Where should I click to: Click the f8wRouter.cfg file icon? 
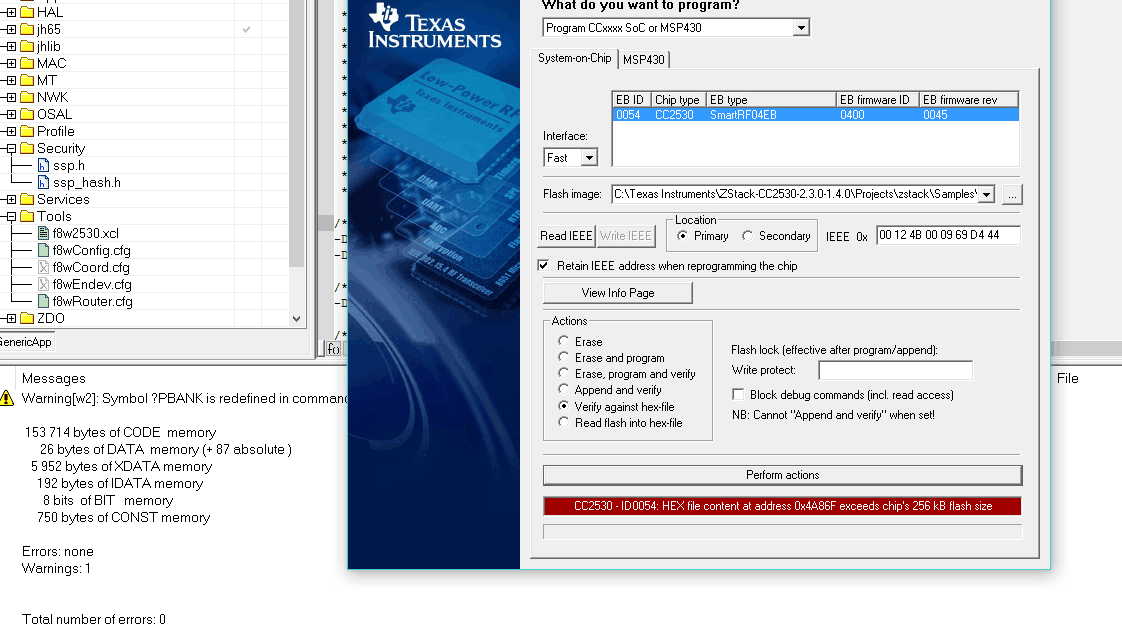click(x=44, y=301)
